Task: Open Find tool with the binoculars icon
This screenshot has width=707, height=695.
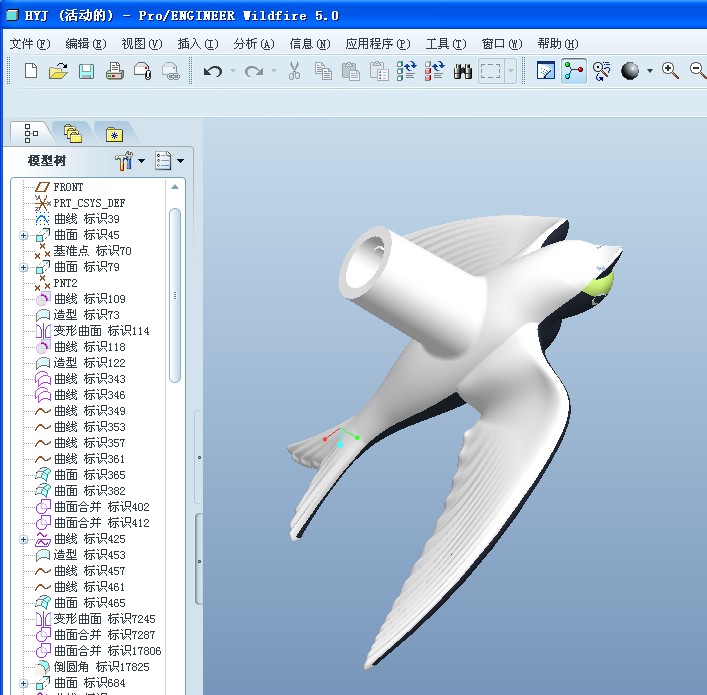Action: [463, 71]
